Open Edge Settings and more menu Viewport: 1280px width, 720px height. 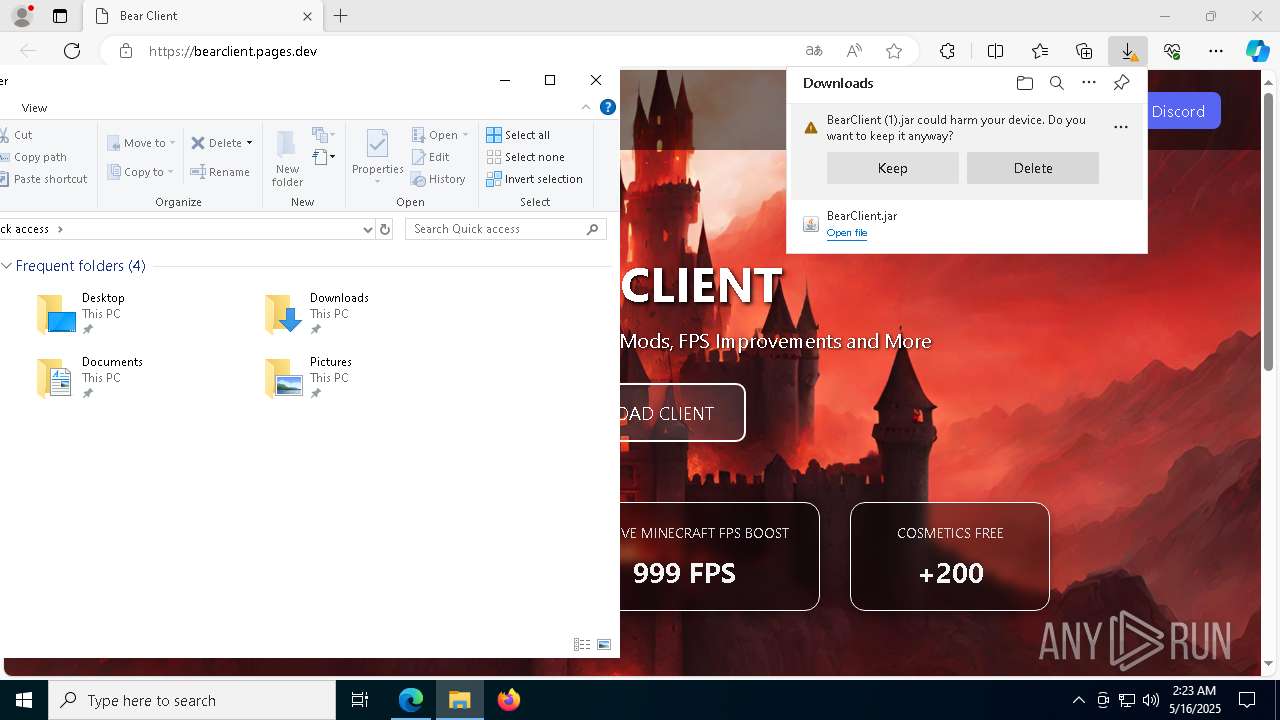tap(1216, 51)
